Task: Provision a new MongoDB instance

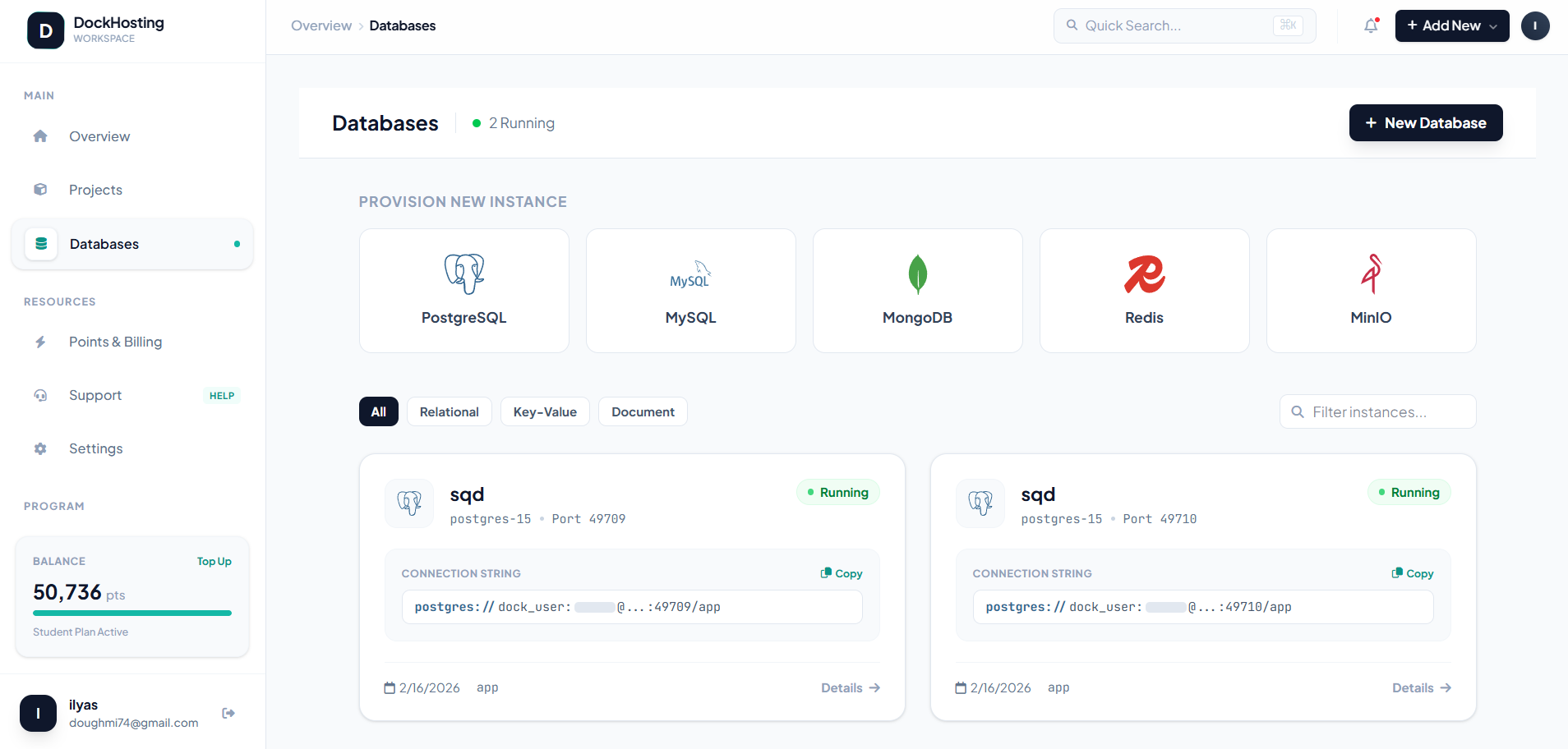Action: pyautogui.click(x=917, y=290)
